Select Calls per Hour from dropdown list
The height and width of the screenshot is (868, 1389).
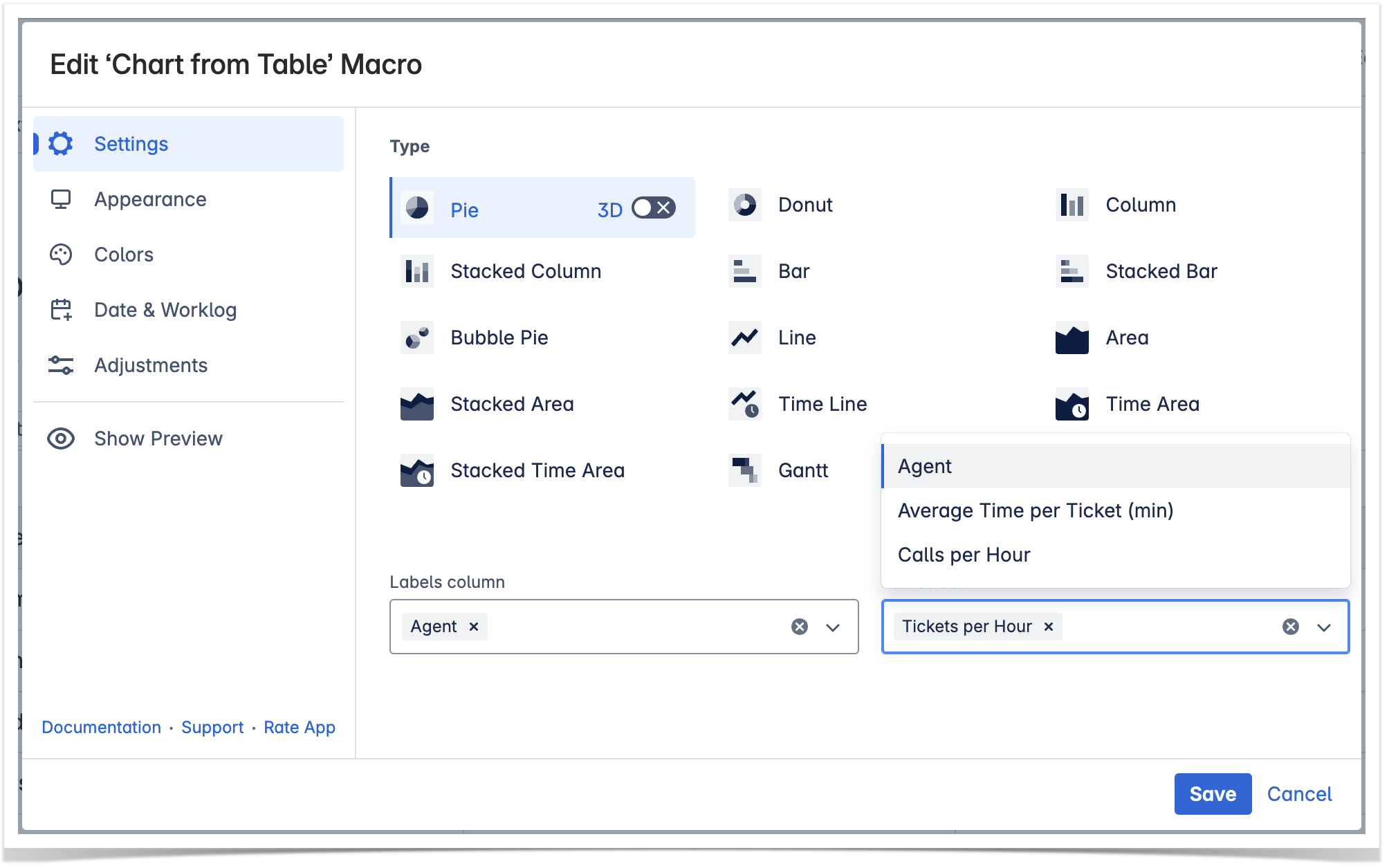click(x=964, y=555)
